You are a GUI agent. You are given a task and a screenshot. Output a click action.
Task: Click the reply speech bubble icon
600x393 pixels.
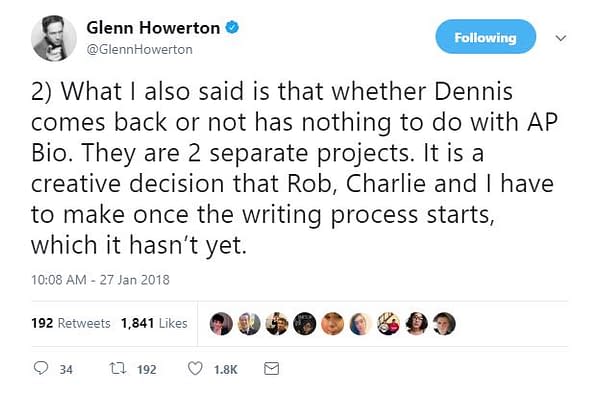pos(41,369)
